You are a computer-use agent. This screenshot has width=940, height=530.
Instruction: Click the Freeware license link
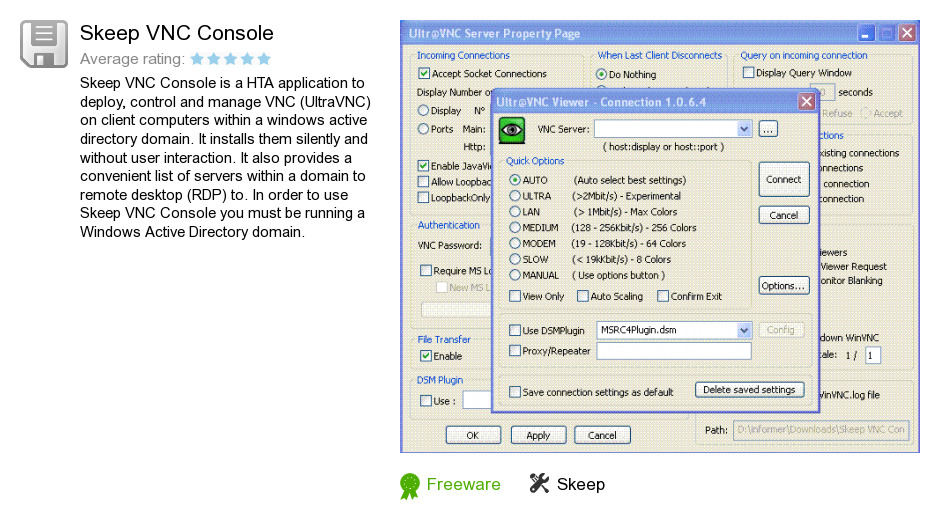pyautogui.click(x=463, y=484)
